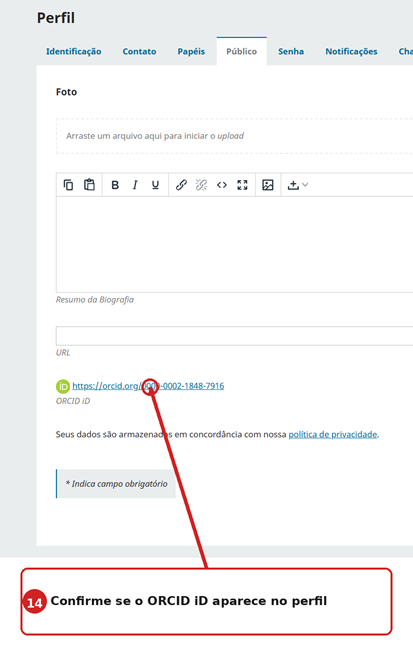Open the source code view icon
Screen dimensions: 413x645
point(222,185)
